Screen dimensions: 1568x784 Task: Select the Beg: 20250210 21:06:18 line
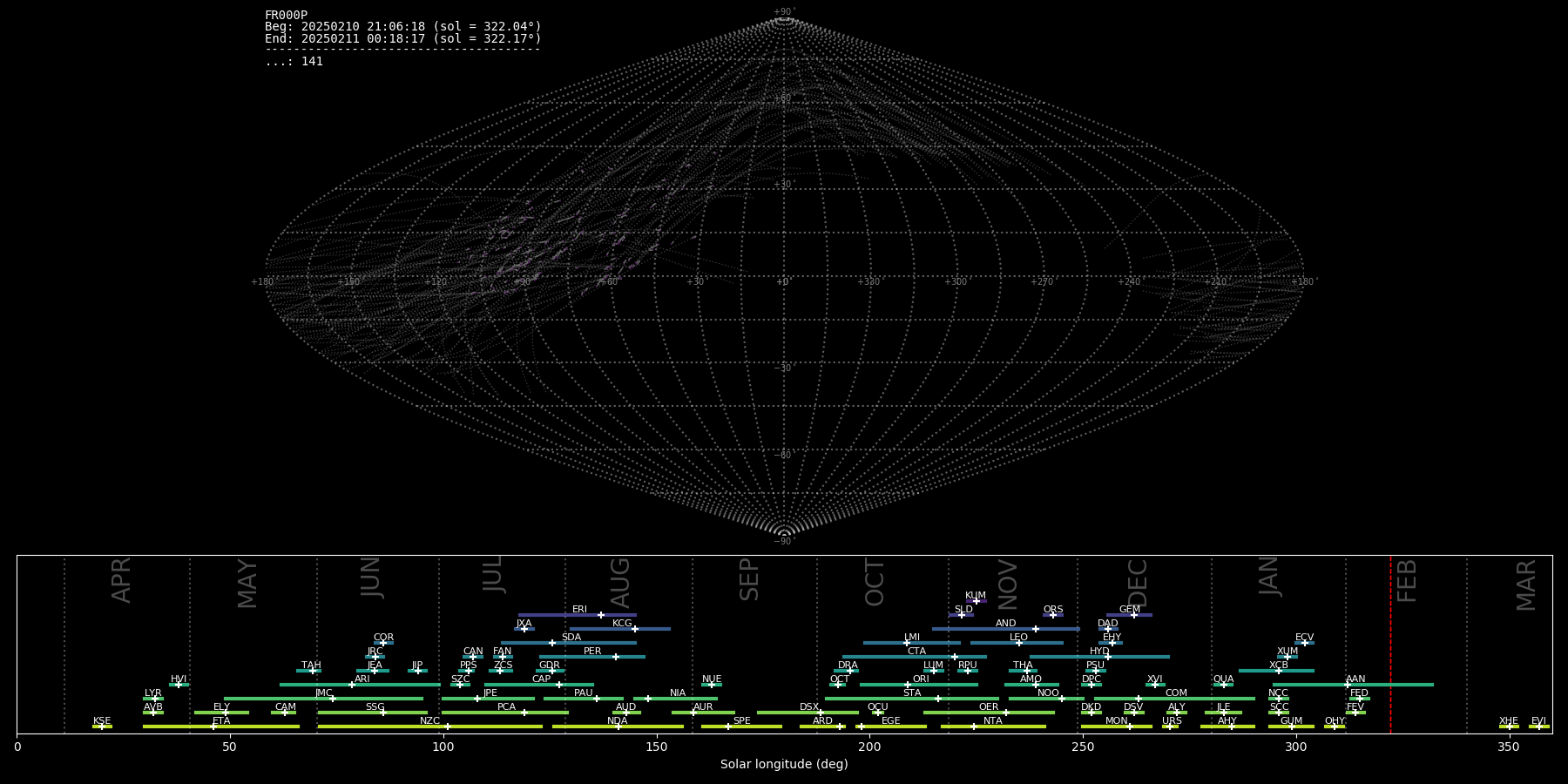pos(402,27)
